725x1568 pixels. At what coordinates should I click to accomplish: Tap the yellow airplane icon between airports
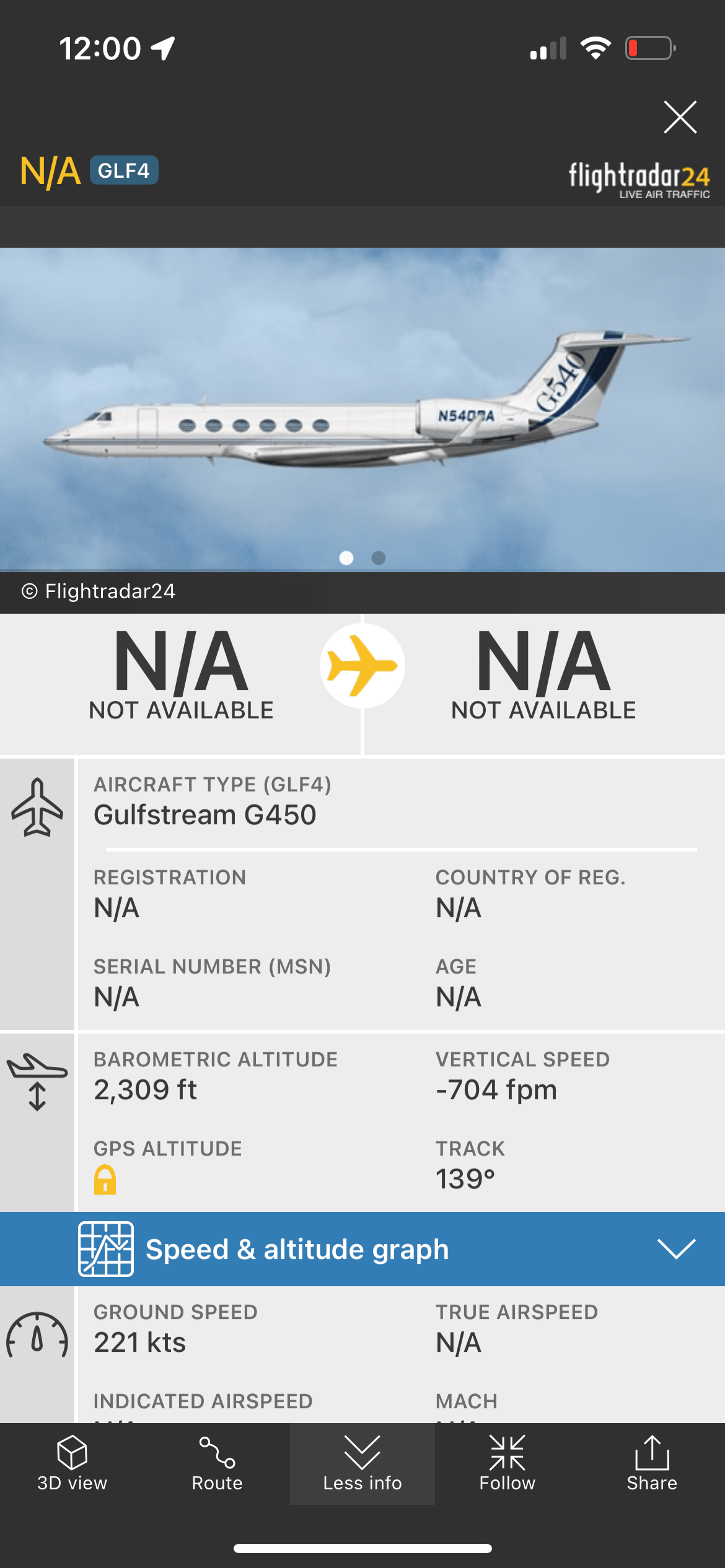pos(362,666)
